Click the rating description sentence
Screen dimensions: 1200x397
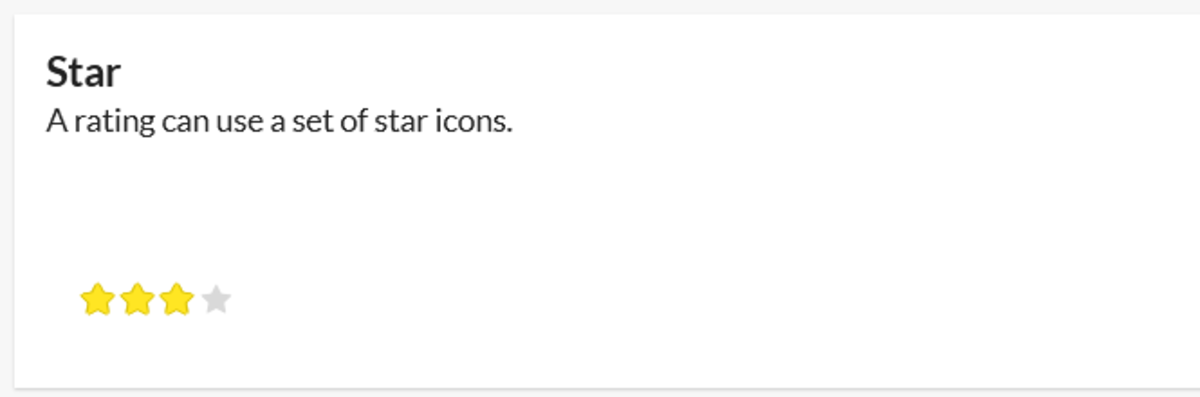(x=279, y=123)
